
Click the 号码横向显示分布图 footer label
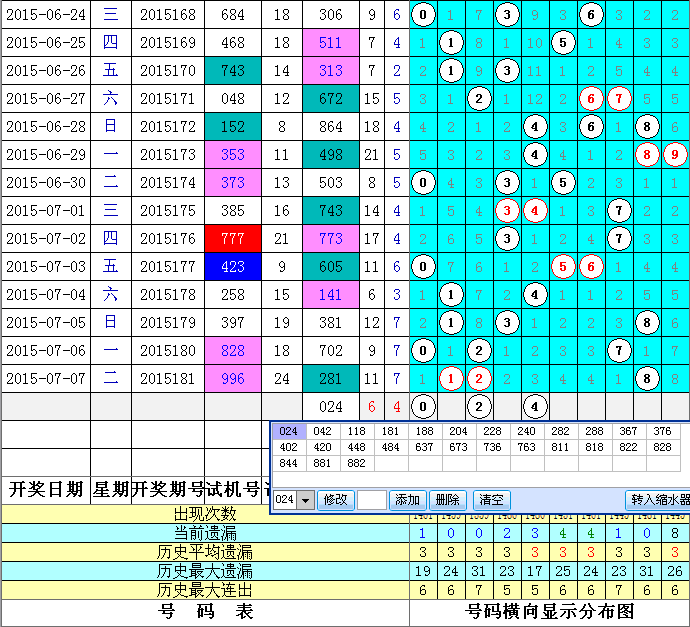tap(549, 611)
